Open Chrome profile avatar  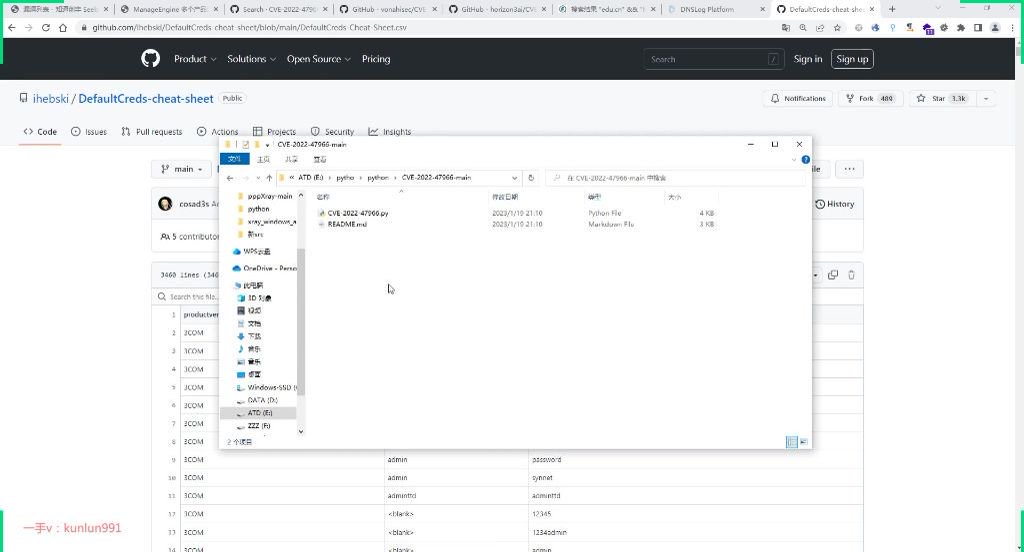995,27
